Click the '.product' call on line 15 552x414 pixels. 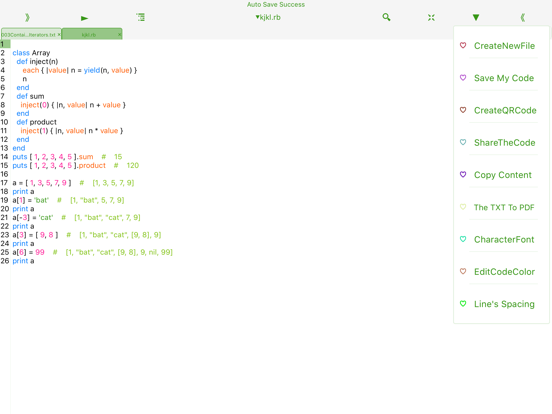92,165
